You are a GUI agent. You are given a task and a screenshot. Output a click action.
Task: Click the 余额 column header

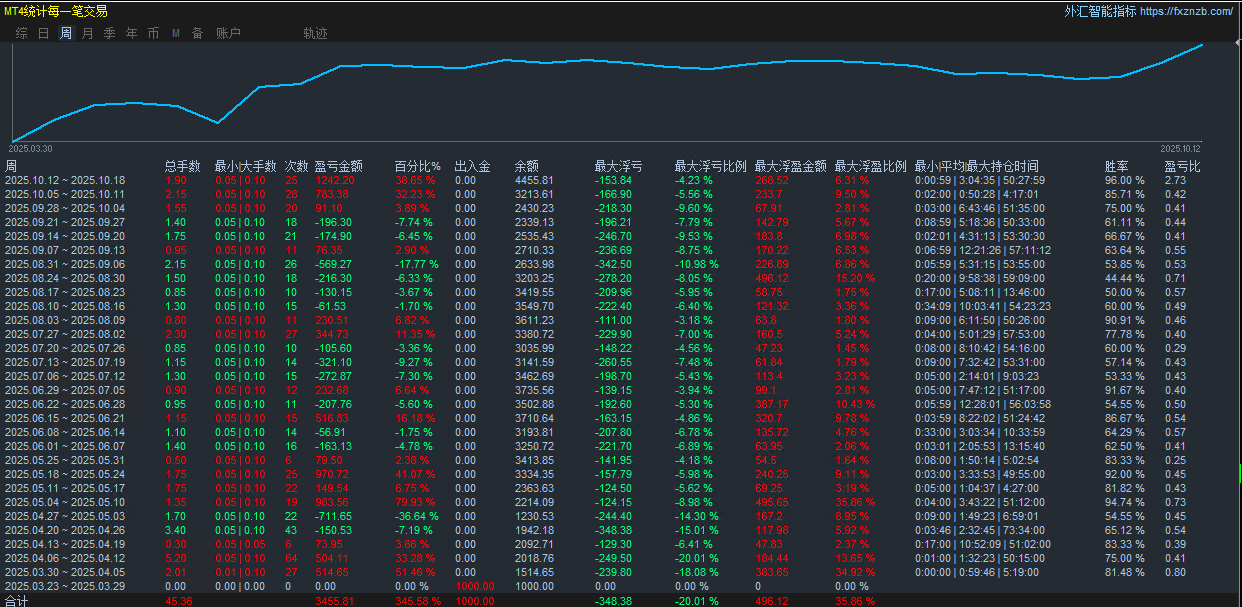[x=527, y=166]
